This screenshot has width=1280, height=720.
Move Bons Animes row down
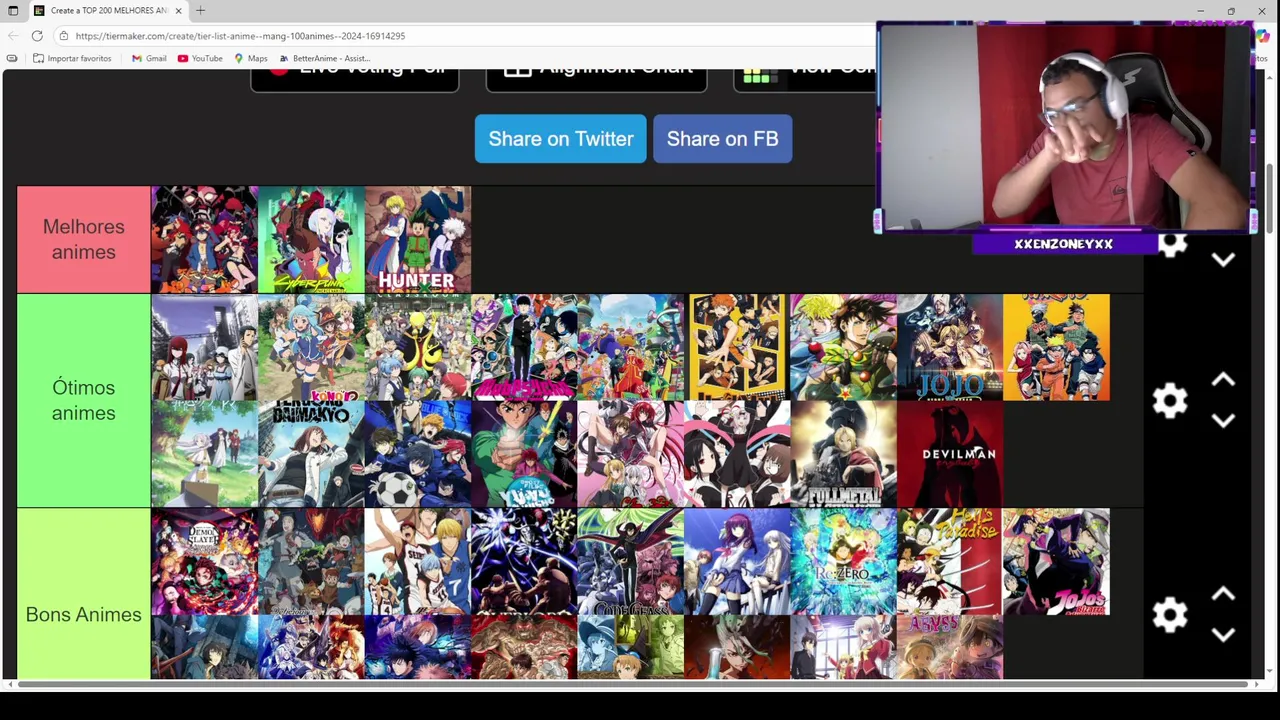[1223, 635]
